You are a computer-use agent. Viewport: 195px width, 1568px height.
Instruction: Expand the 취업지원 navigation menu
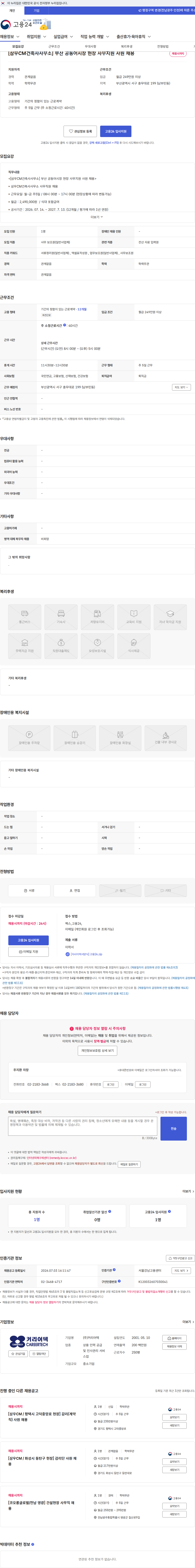(36, 36)
